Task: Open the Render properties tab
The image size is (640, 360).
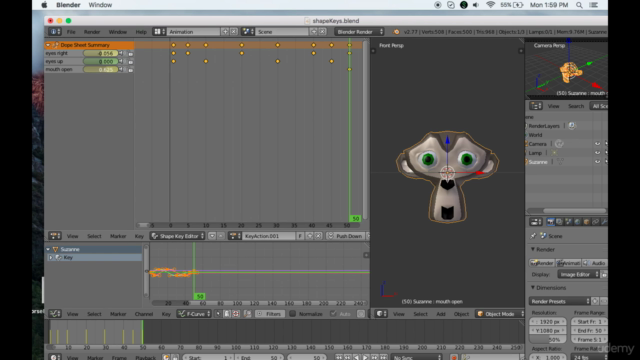Action: point(551,222)
